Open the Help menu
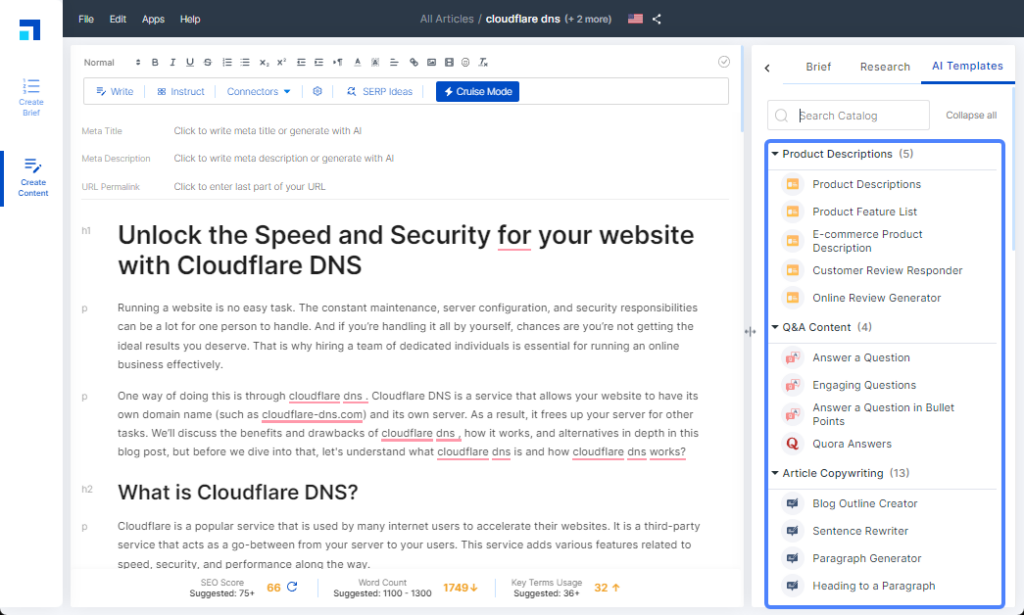This screenshot has height=615, width=1024. [x=190, y=19]
